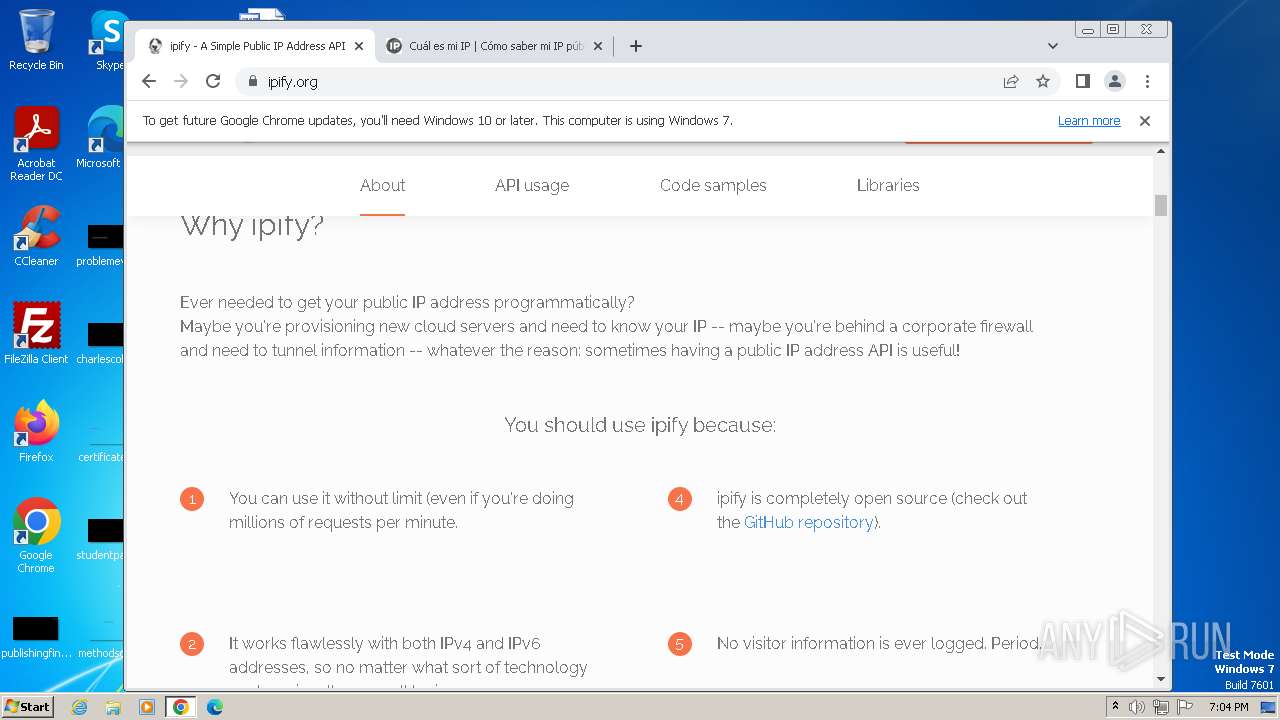This screenshot has width=1280, height=720.
Task: Launch Firefox from the desktop
Action: pyautogui.click(x=36, y=432)
